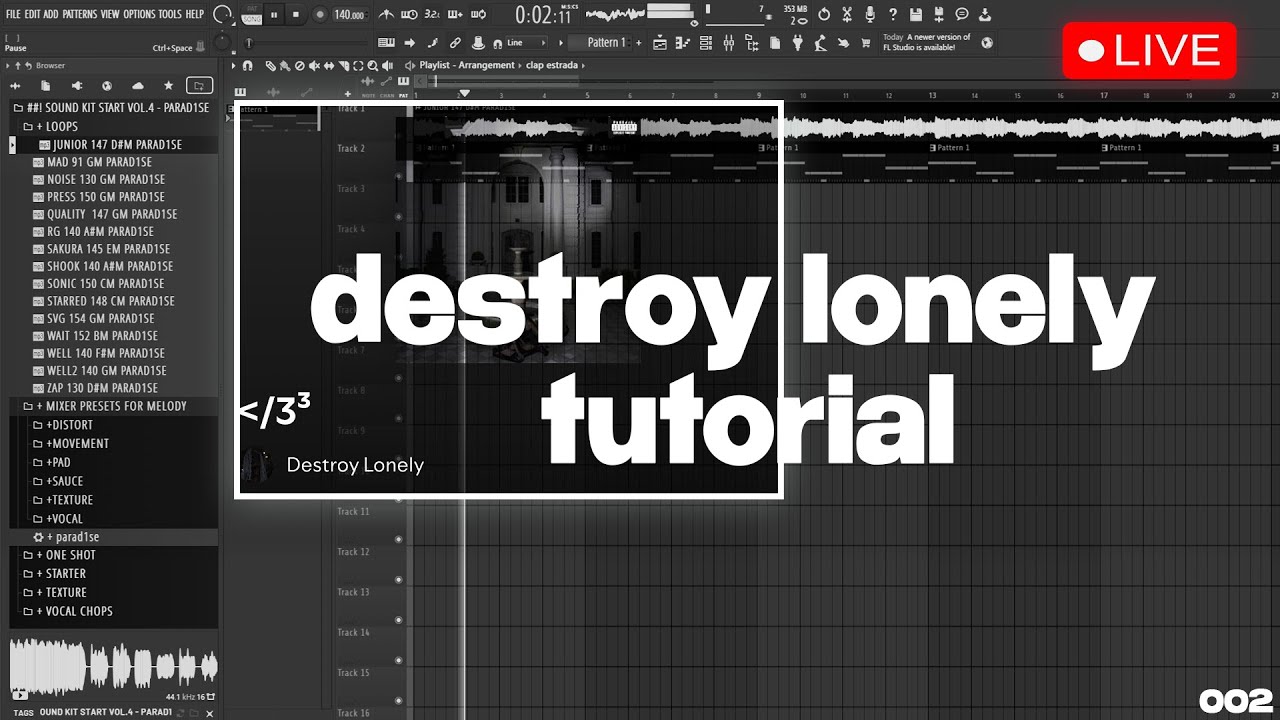Click the stop playback button
The height and width of the screenshot is (720, 1280).
[x=295, y=14]
